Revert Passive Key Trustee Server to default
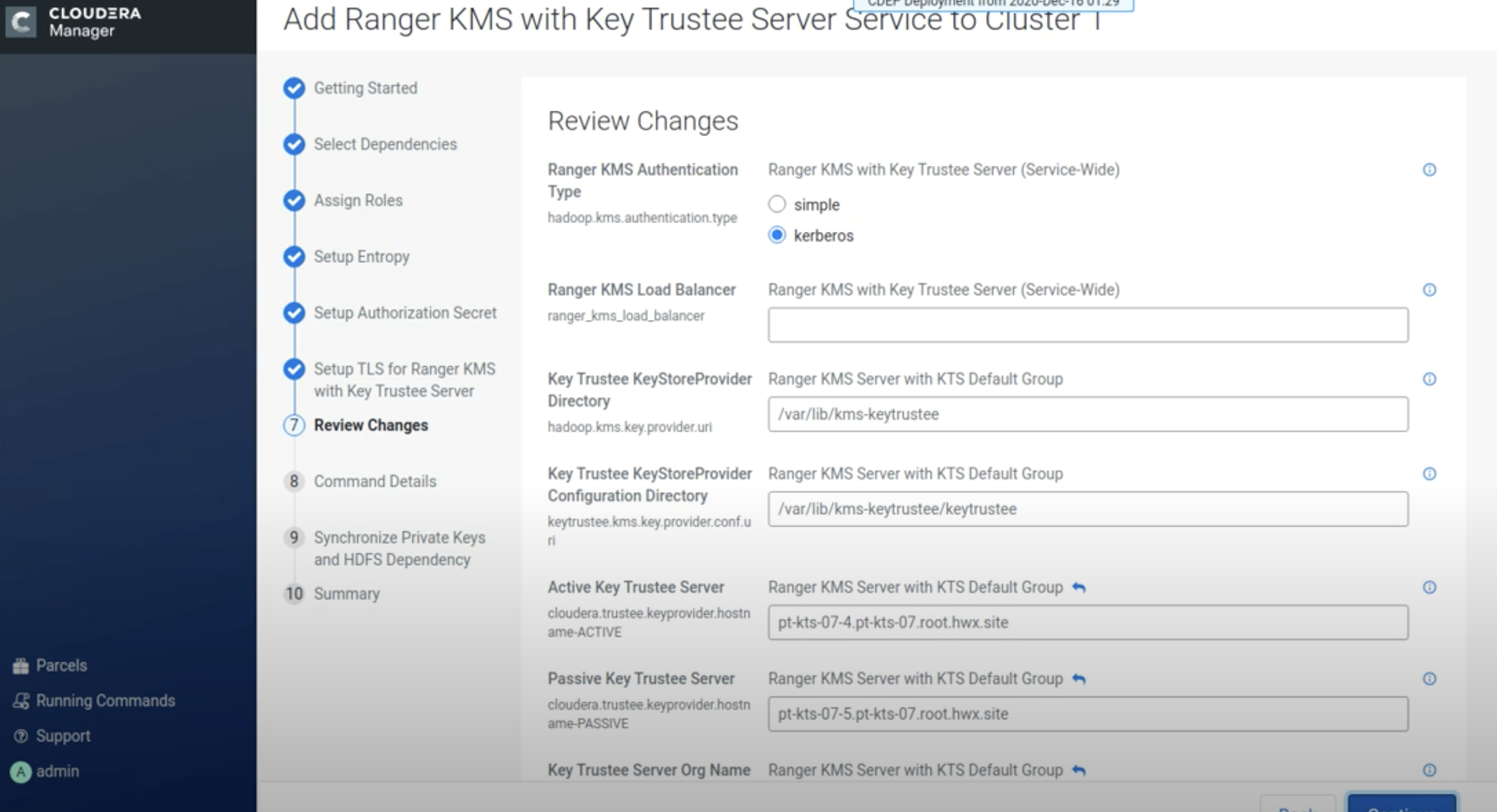 (x=1079, y=678)
